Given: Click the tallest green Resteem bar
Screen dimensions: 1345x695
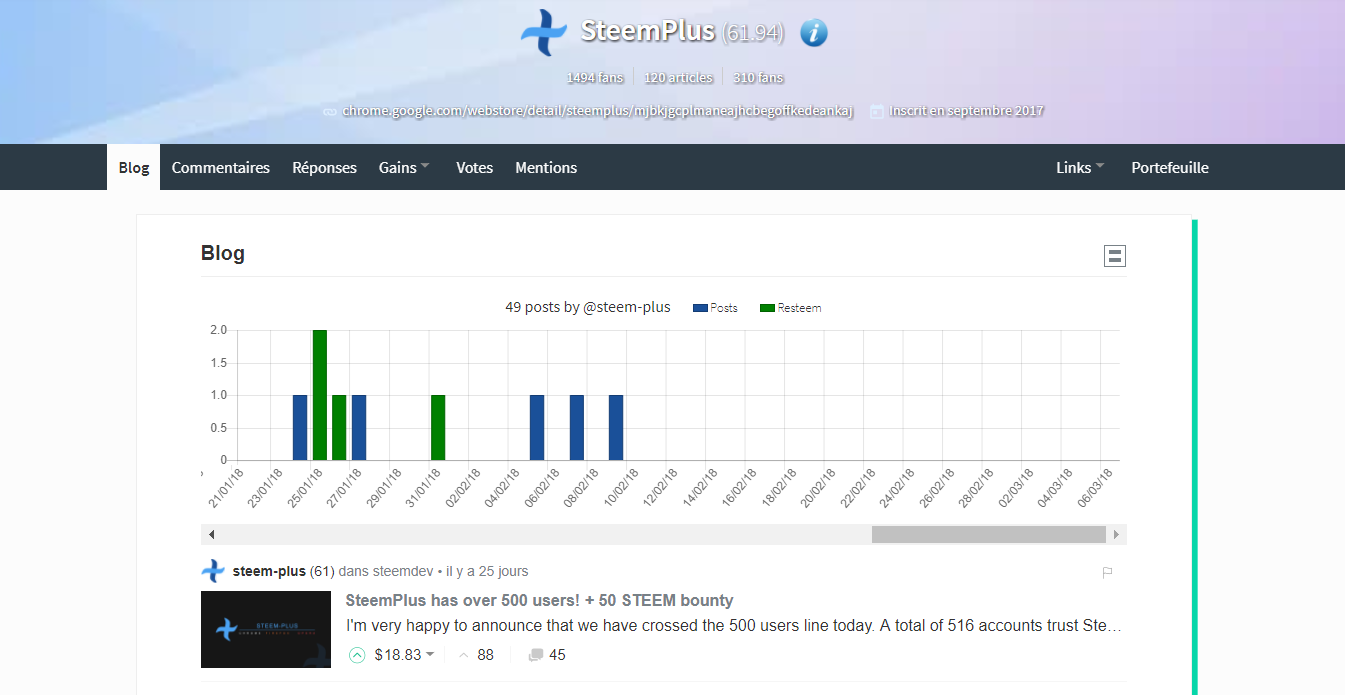Looking at the screenshot, I should coord(320,395).
